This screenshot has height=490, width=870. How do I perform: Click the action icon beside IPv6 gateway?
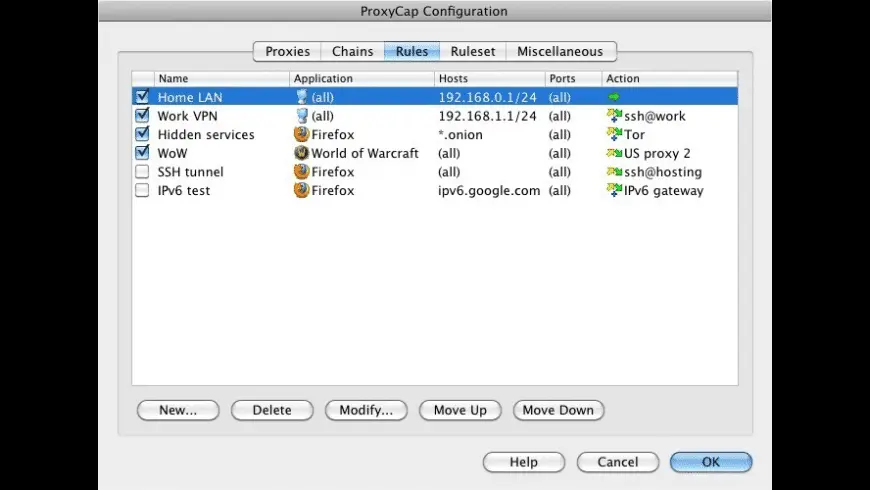click(614, 190)
